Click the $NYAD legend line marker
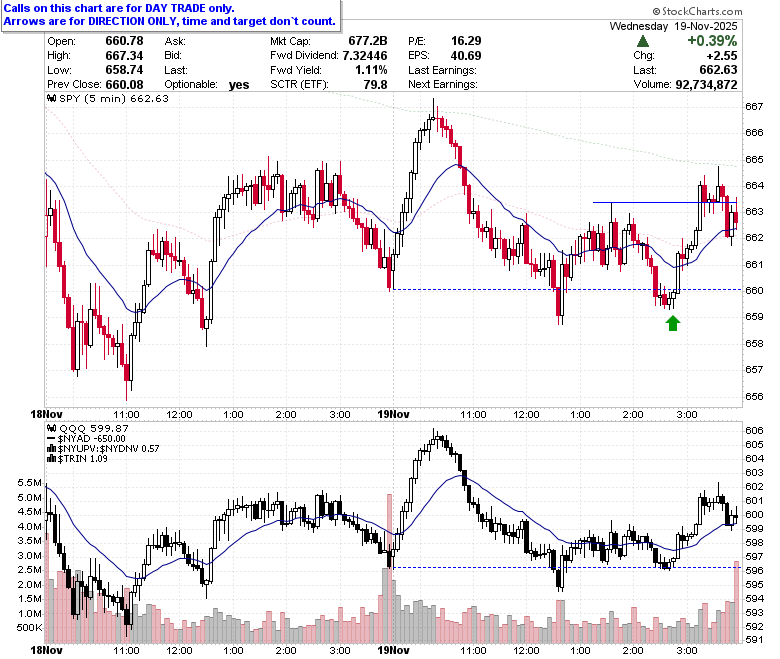This screenshot has width=780, height=659. [51, 439]
